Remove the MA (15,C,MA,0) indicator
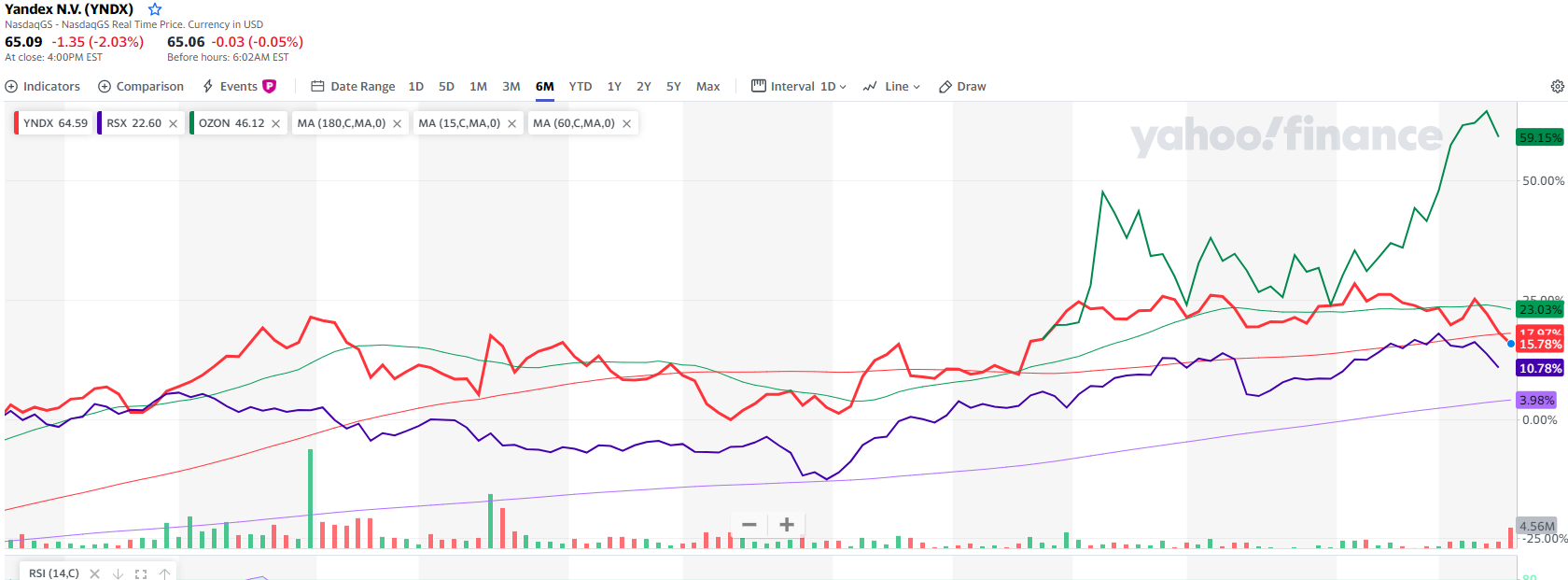Image resolution: width=1568 pixels, height=580 pixels. click(x=512, y=123)
